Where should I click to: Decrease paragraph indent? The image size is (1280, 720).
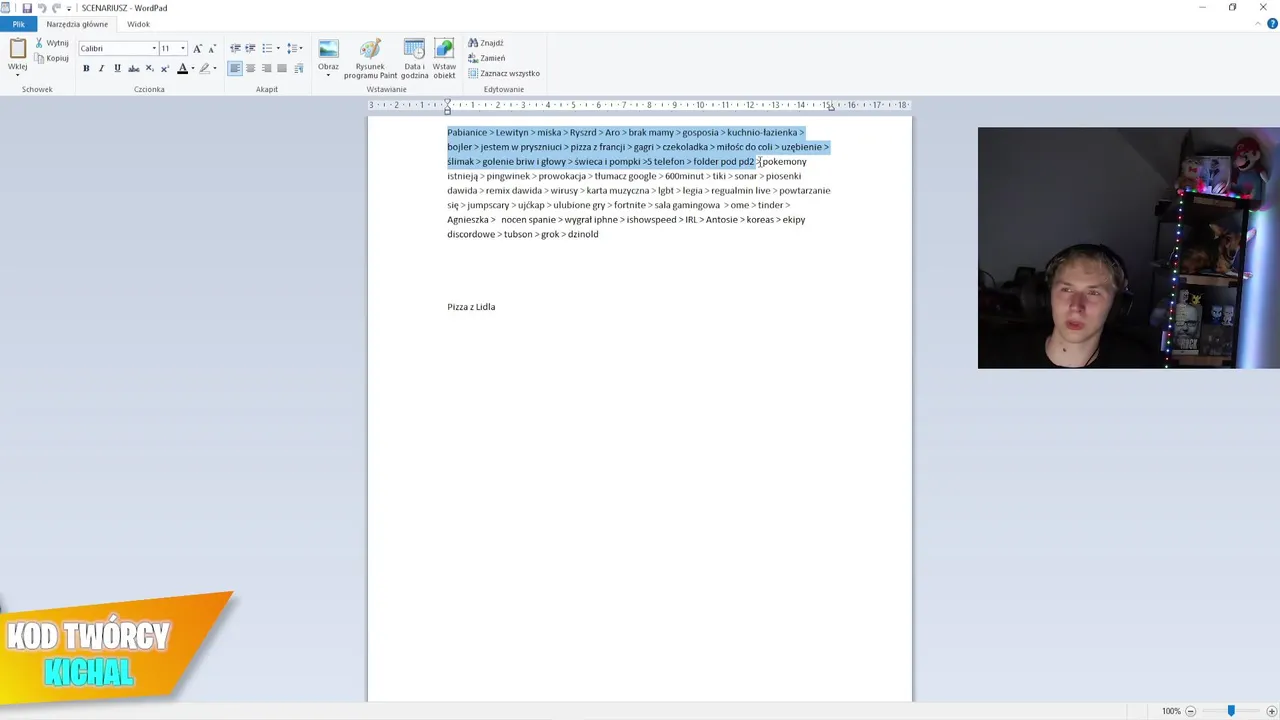pos(235,48)
